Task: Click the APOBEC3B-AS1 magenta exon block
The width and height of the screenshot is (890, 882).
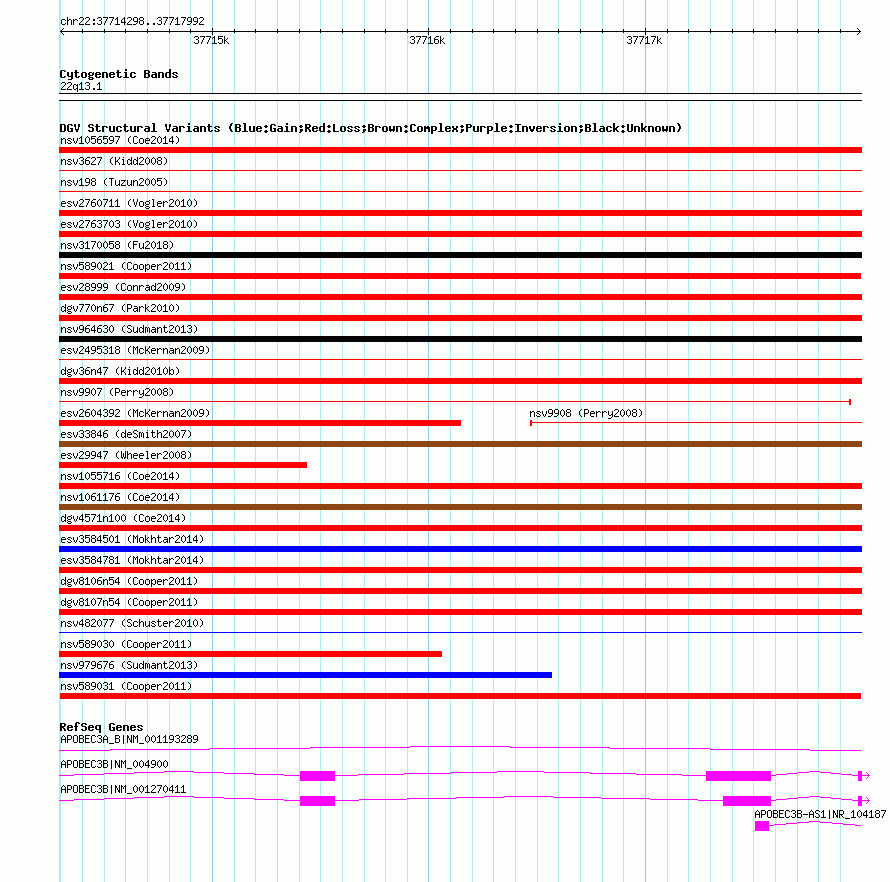Action: [762, 826]
